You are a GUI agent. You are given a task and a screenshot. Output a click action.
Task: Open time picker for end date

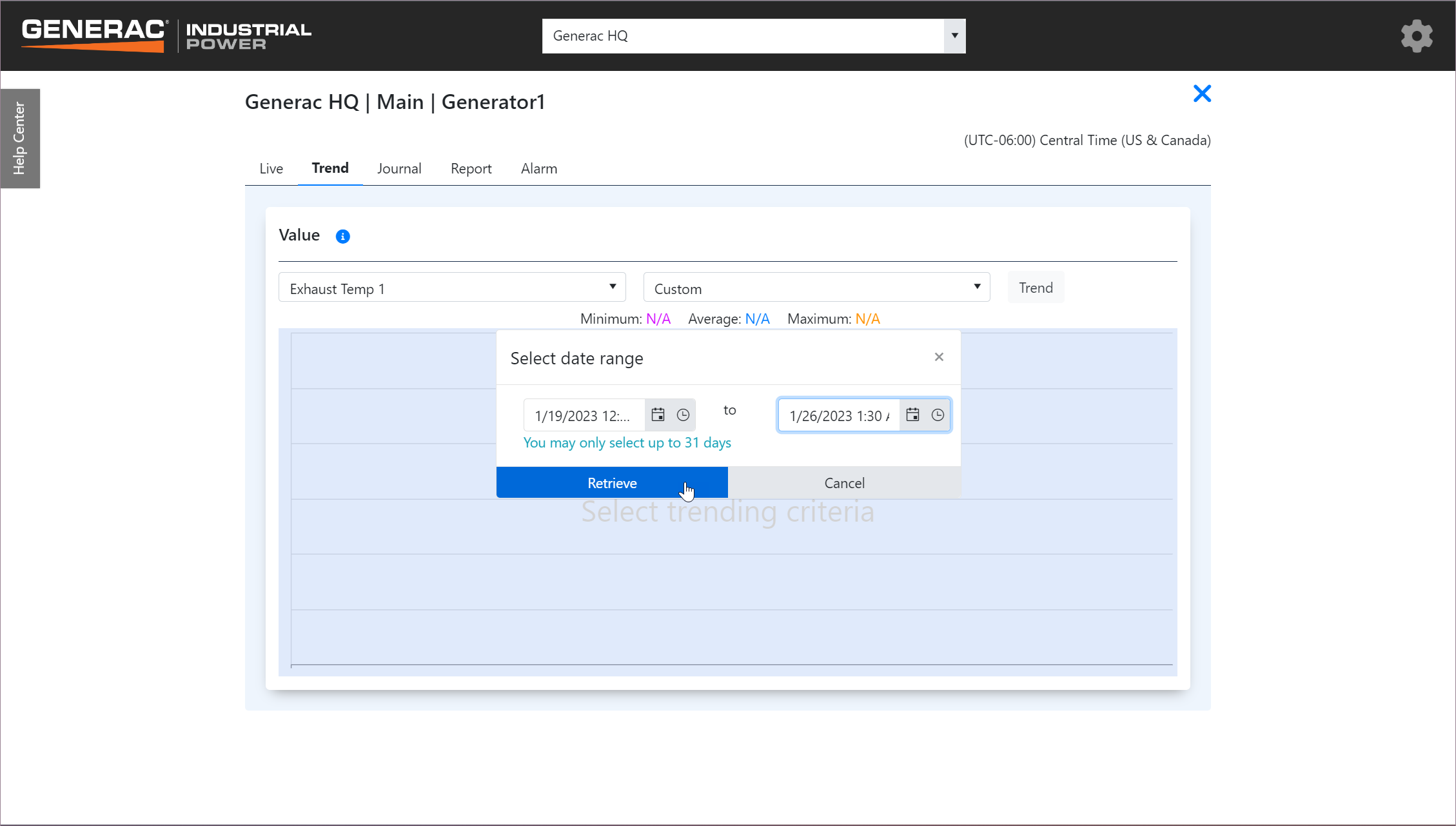coord(938,415)
